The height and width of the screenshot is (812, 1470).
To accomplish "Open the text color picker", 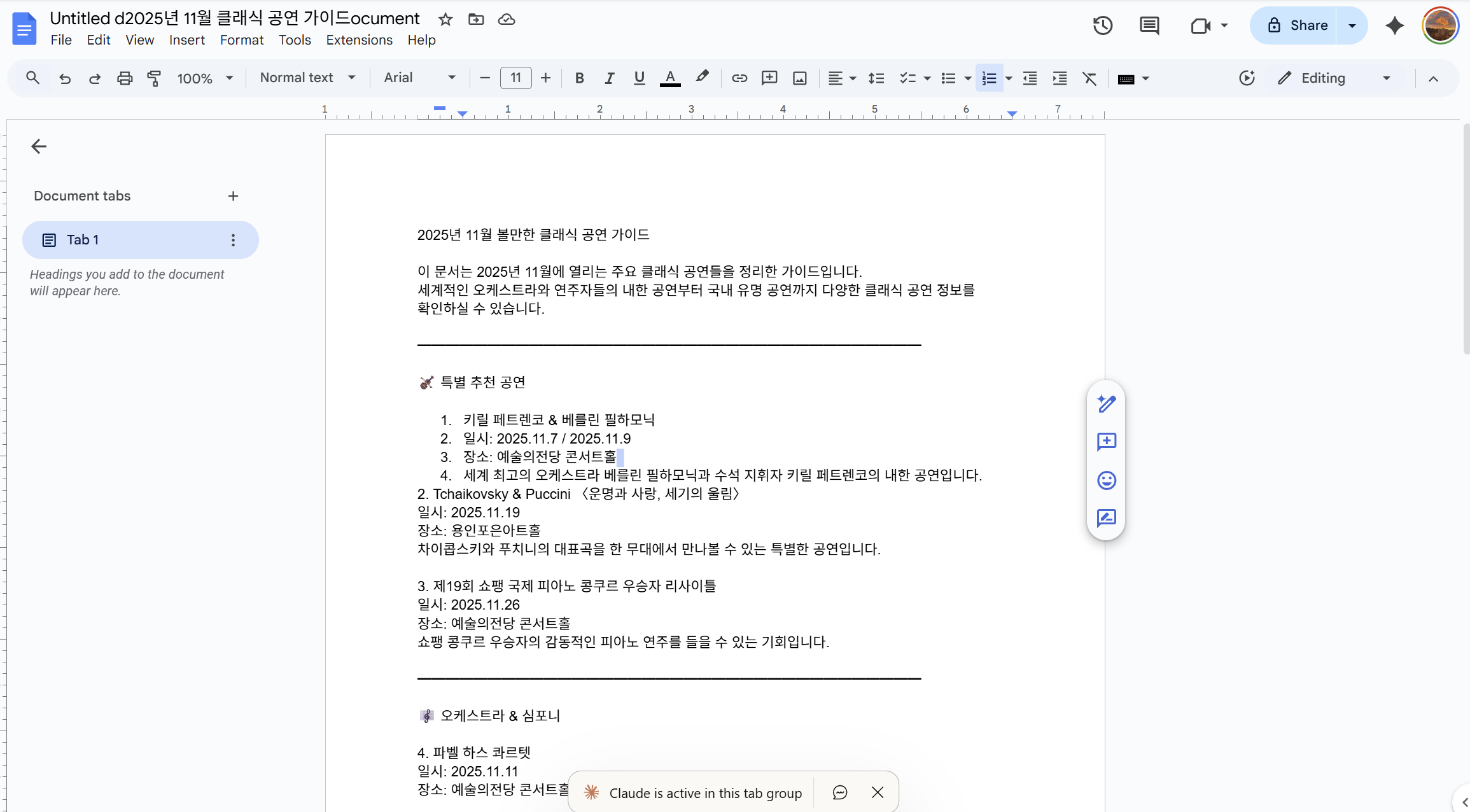I will pyautogui.click(x=669, y=78).
